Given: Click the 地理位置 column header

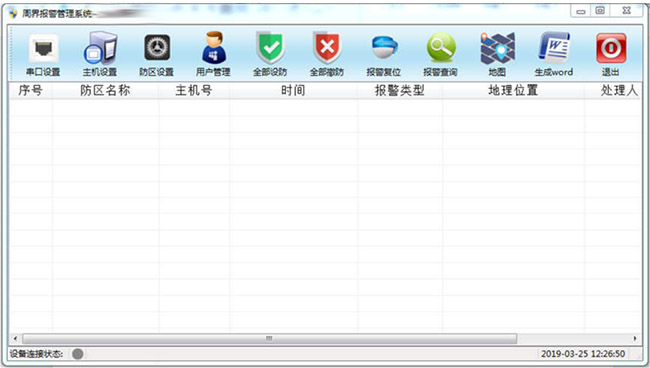Looking at the screenshot, I should tap(513, 90).
